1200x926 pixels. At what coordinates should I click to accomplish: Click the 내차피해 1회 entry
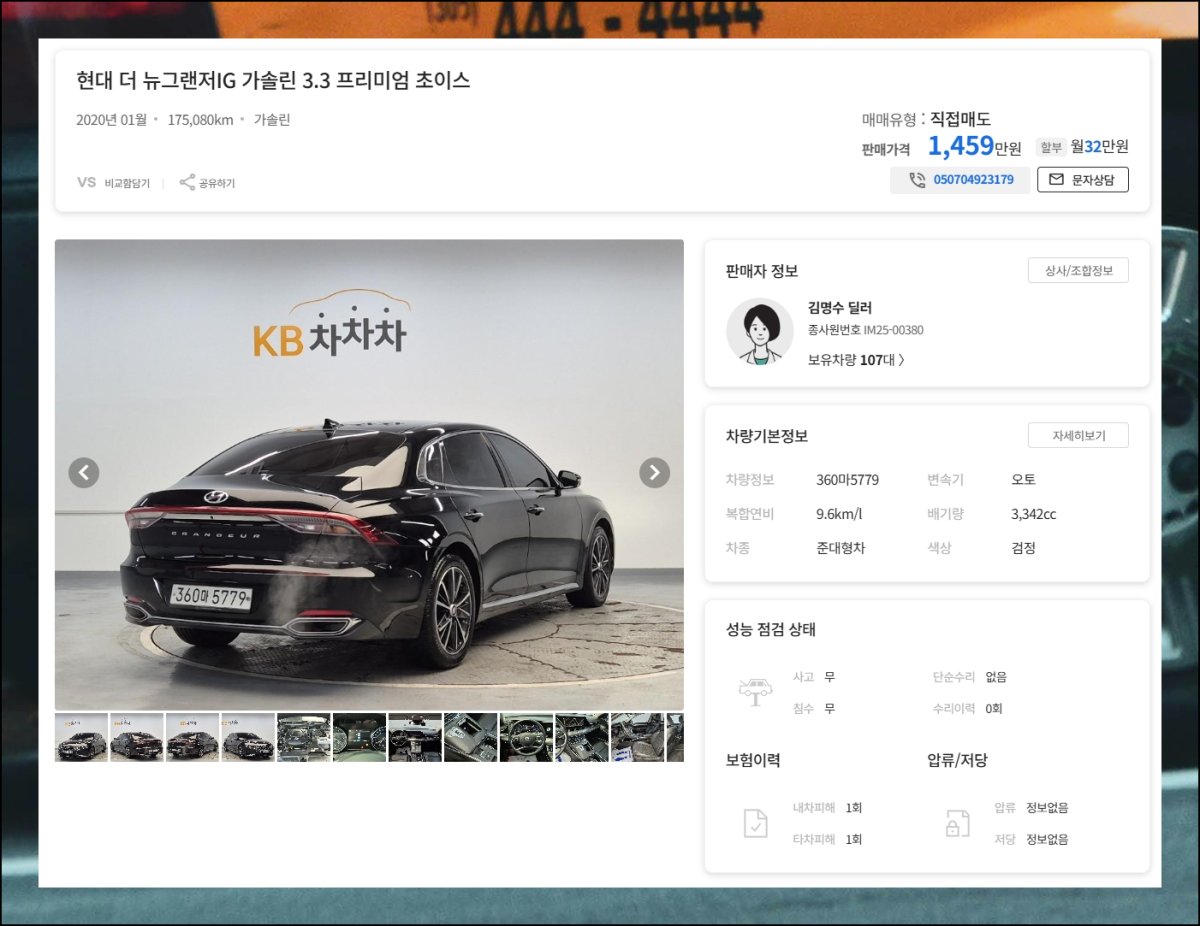coord(828,808)
